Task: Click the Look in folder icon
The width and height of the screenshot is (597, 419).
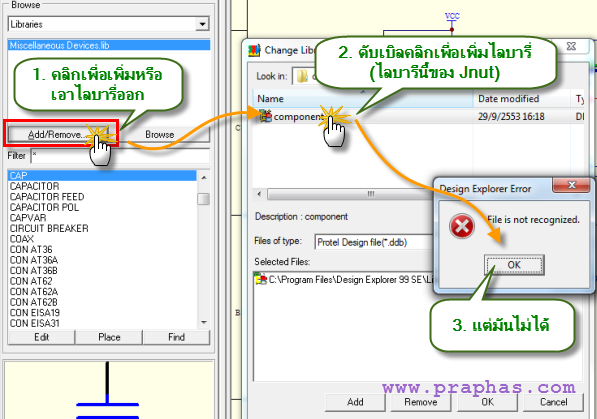Action: coord(302,76)
